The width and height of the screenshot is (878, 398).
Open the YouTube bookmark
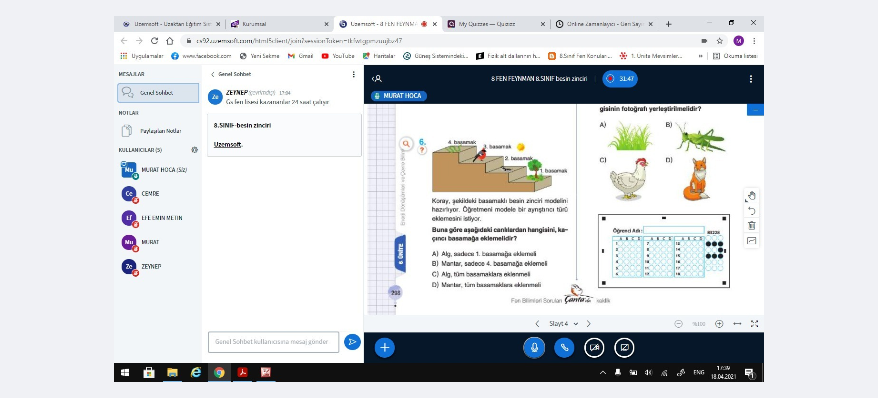click(x=338, y=56)
